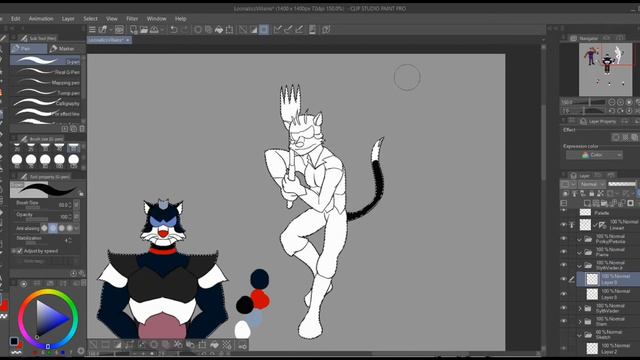Select the Lineart layer thumbnail

point(585,225)
